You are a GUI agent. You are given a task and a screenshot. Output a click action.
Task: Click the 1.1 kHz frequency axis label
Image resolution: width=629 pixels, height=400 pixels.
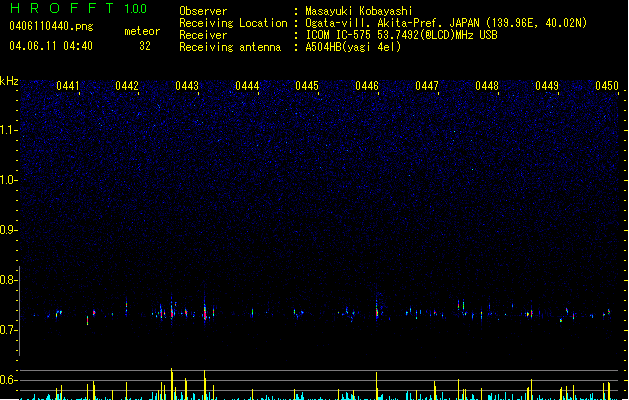click(9, 130)
